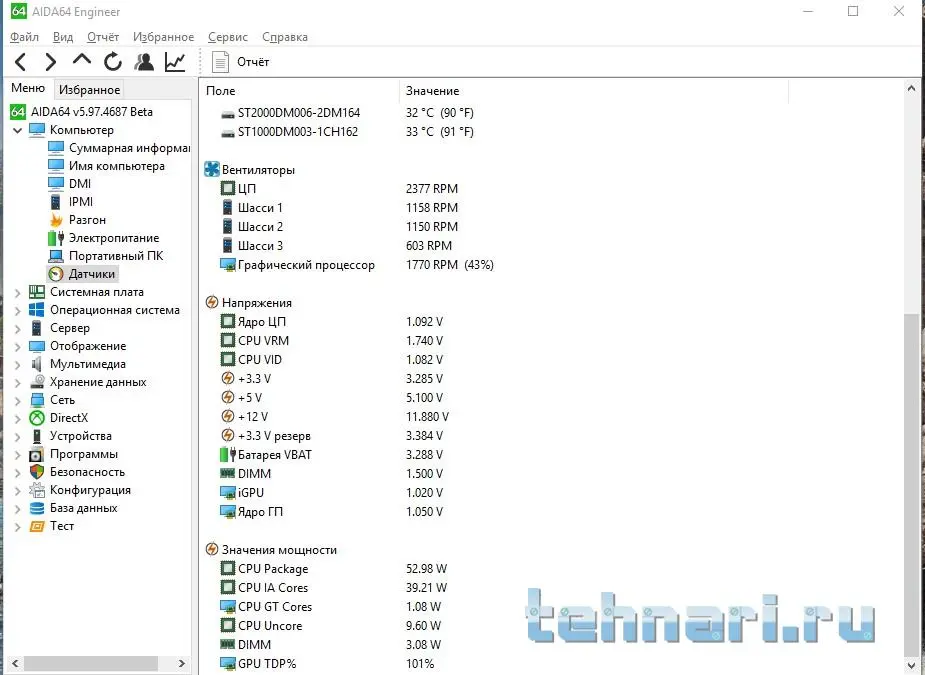The image size is (925, 675).
Task: Click the База данных database icon
Action: 37,508
